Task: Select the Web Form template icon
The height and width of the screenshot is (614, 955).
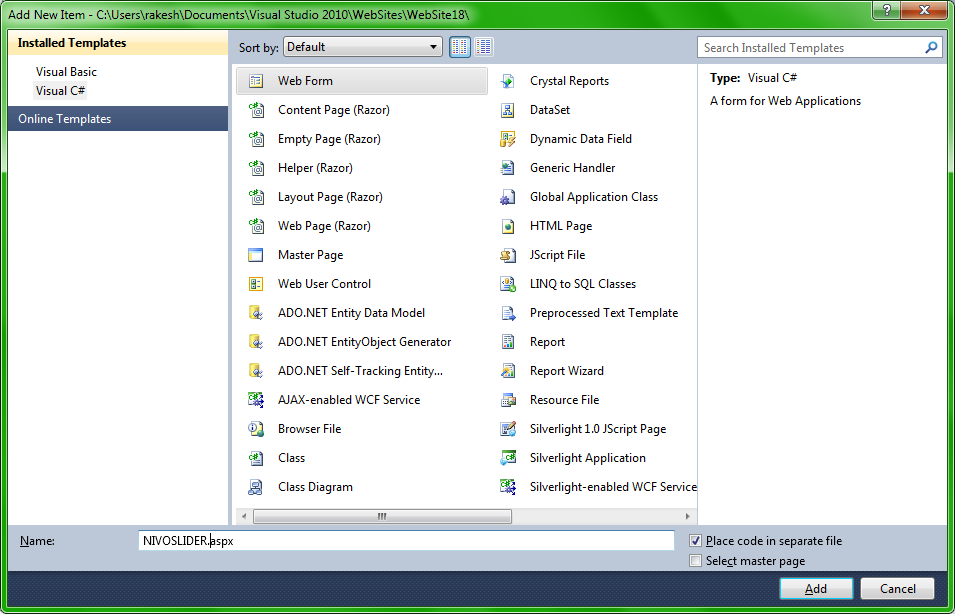Action: tap(256, 81)
